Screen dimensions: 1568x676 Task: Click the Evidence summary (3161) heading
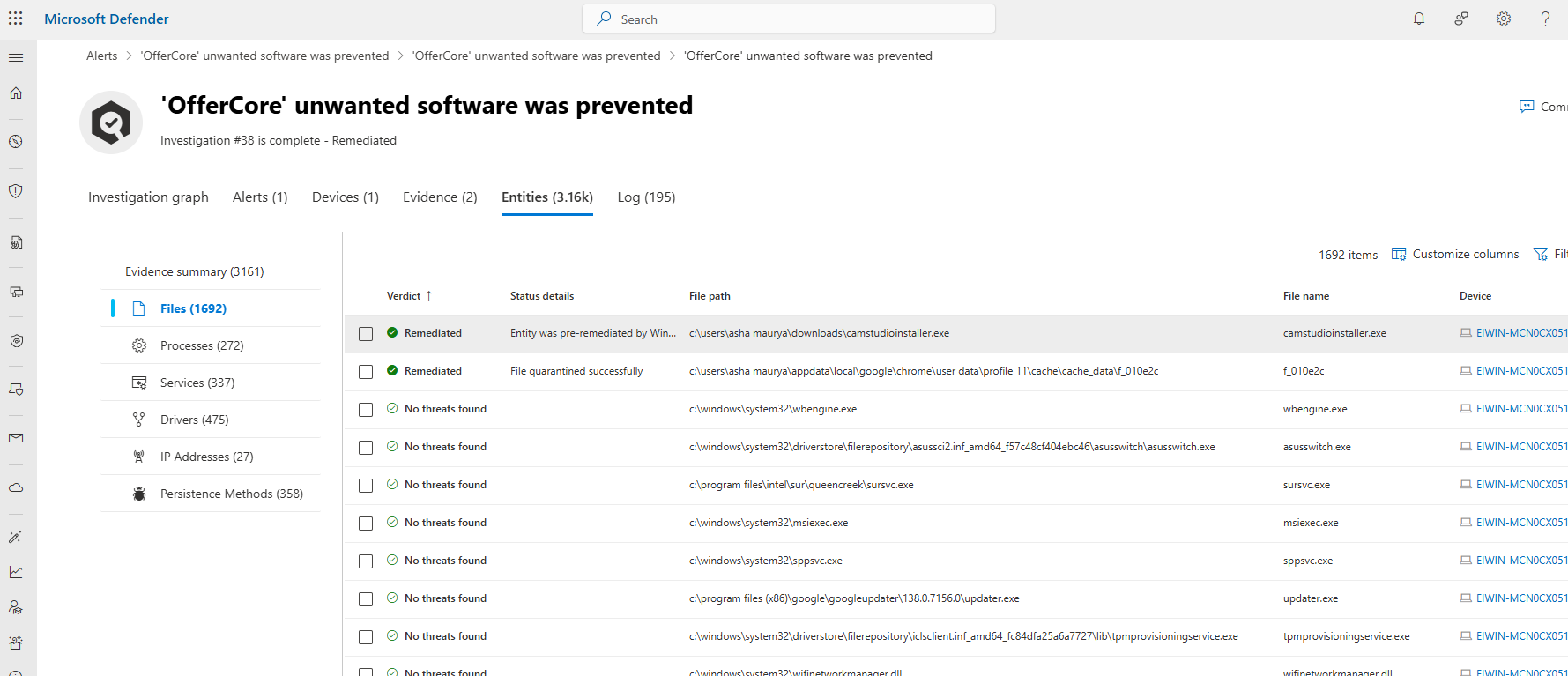tap(194, 271)
